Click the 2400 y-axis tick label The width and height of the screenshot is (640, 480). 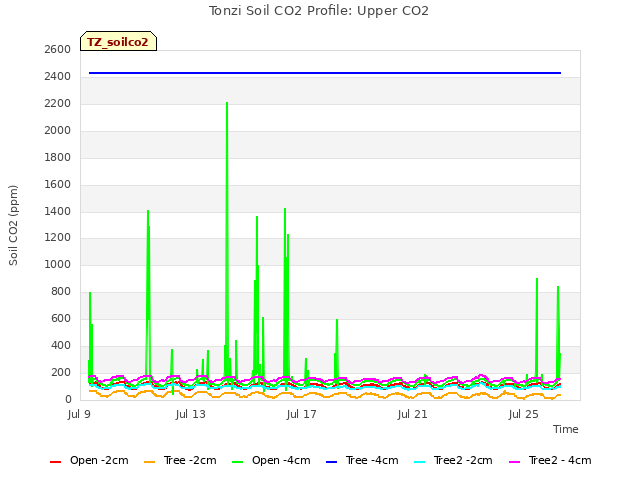point(58,76)
